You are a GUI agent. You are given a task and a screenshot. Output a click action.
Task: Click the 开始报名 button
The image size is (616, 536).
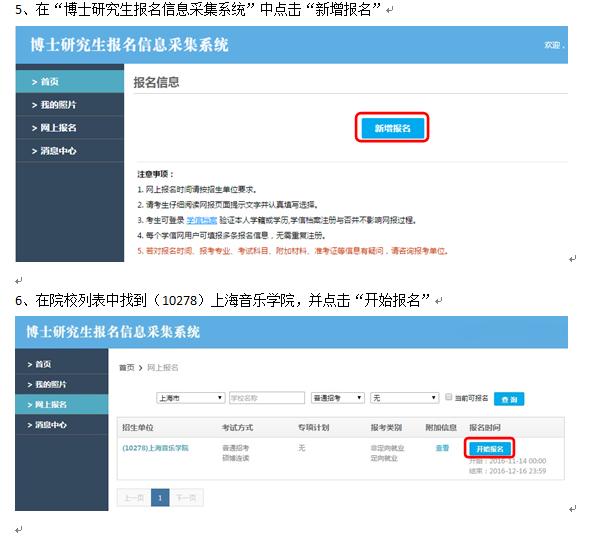point(490,448)
